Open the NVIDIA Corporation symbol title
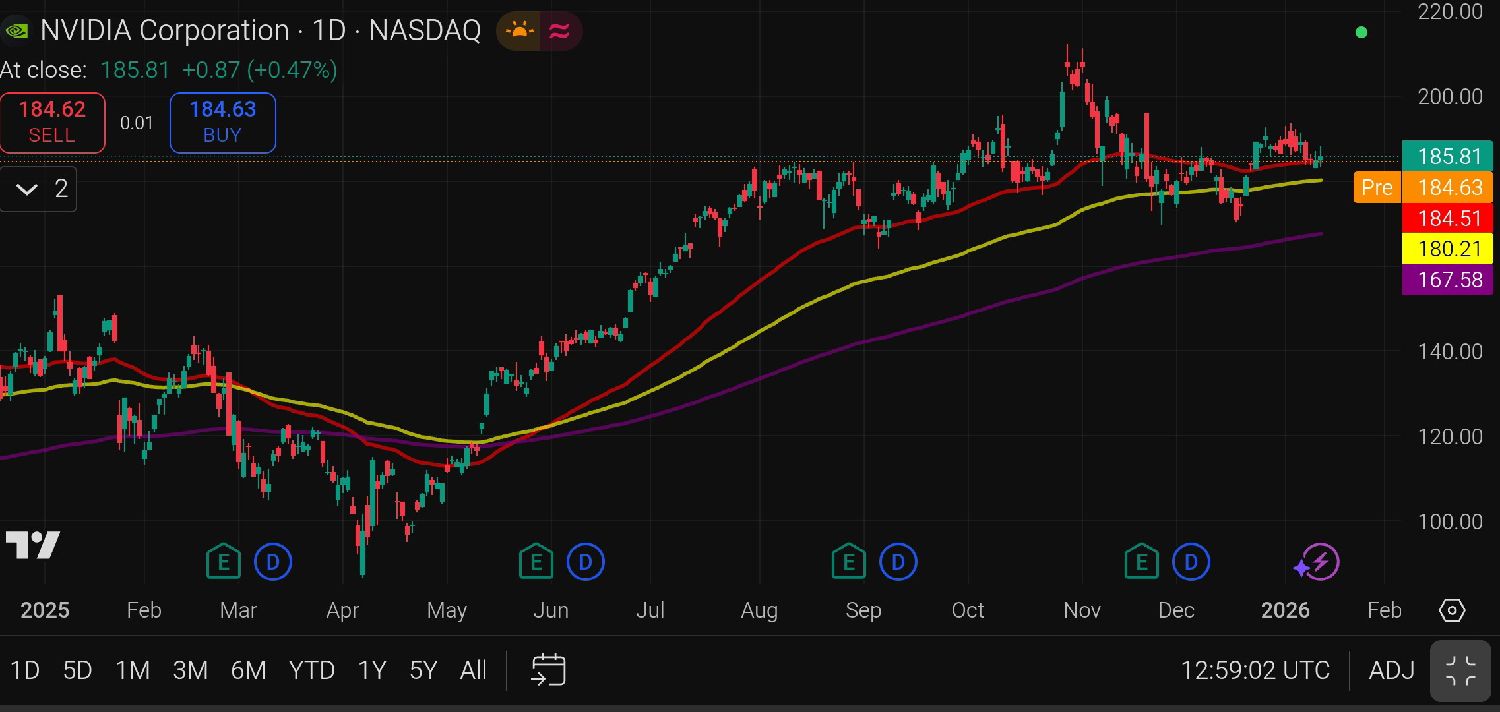The width and height of the screenshot is (1500, 712). [x=165, y=31]
